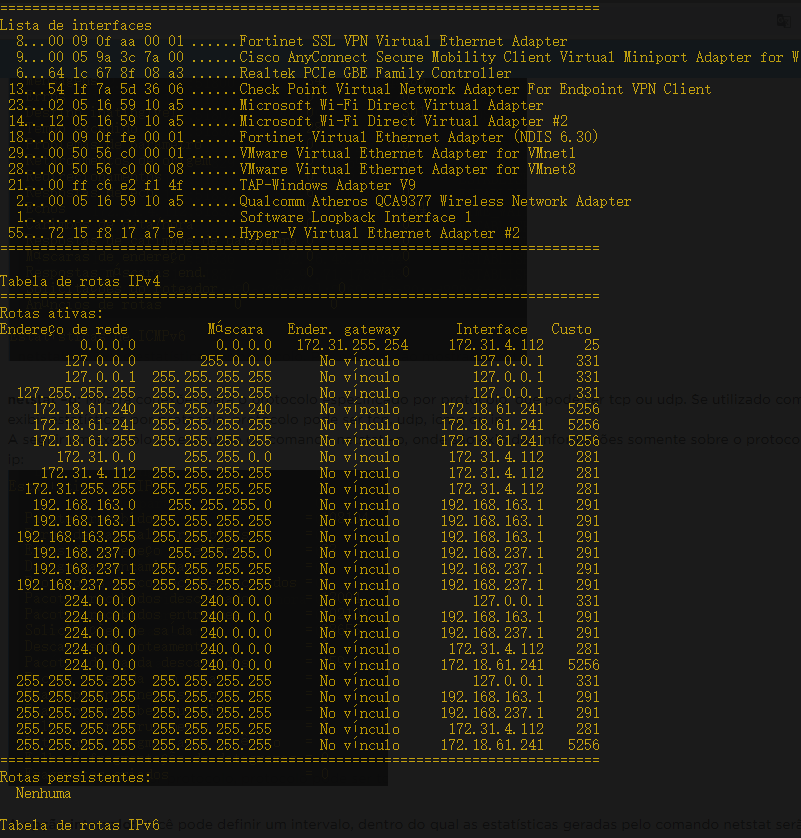Click the 'Rotas persistentes:' label
The height and width of the screenshot is (838, 801).
(x=76, y=777)
